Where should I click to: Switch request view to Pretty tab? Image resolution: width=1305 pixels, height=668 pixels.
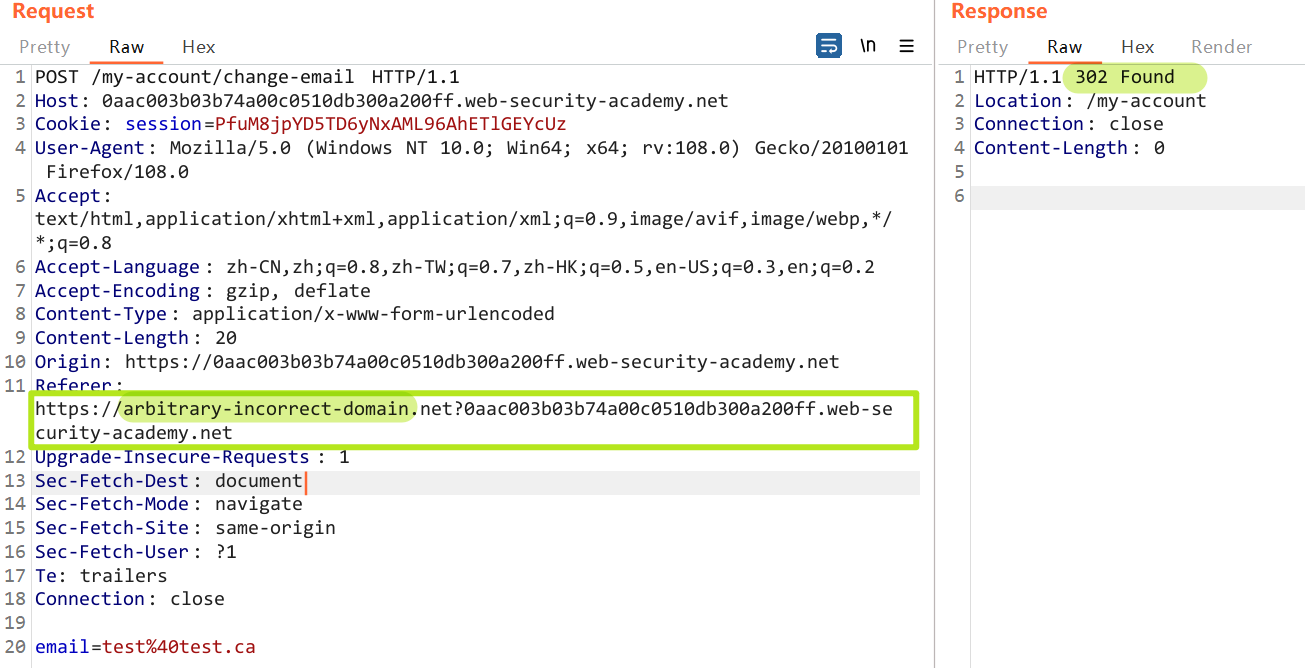click(x=44, y=47)
